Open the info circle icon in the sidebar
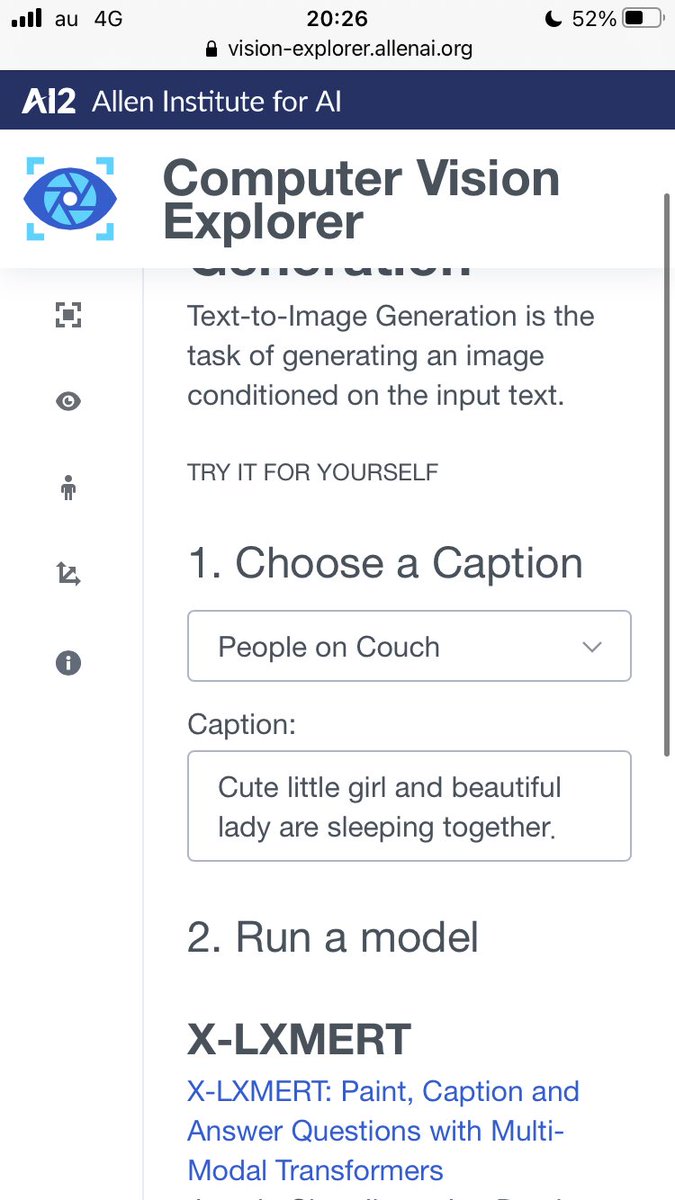The width and height of the screenshot is (675, 1200). (68, 662)
